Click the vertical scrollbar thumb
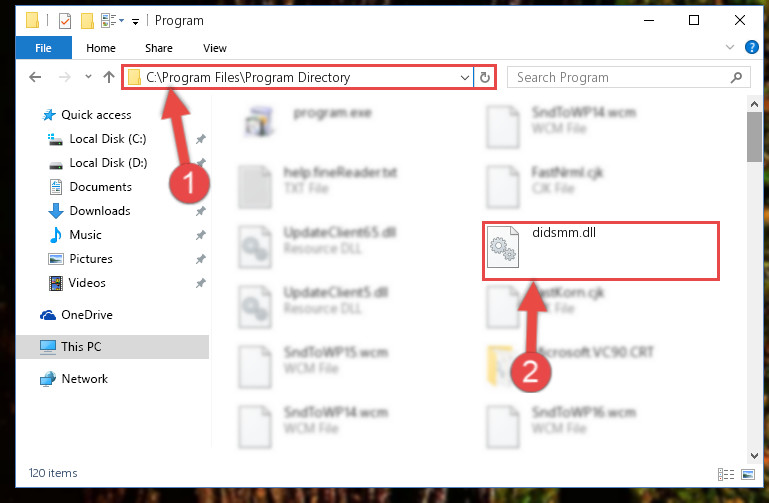 tap(754, 136)
